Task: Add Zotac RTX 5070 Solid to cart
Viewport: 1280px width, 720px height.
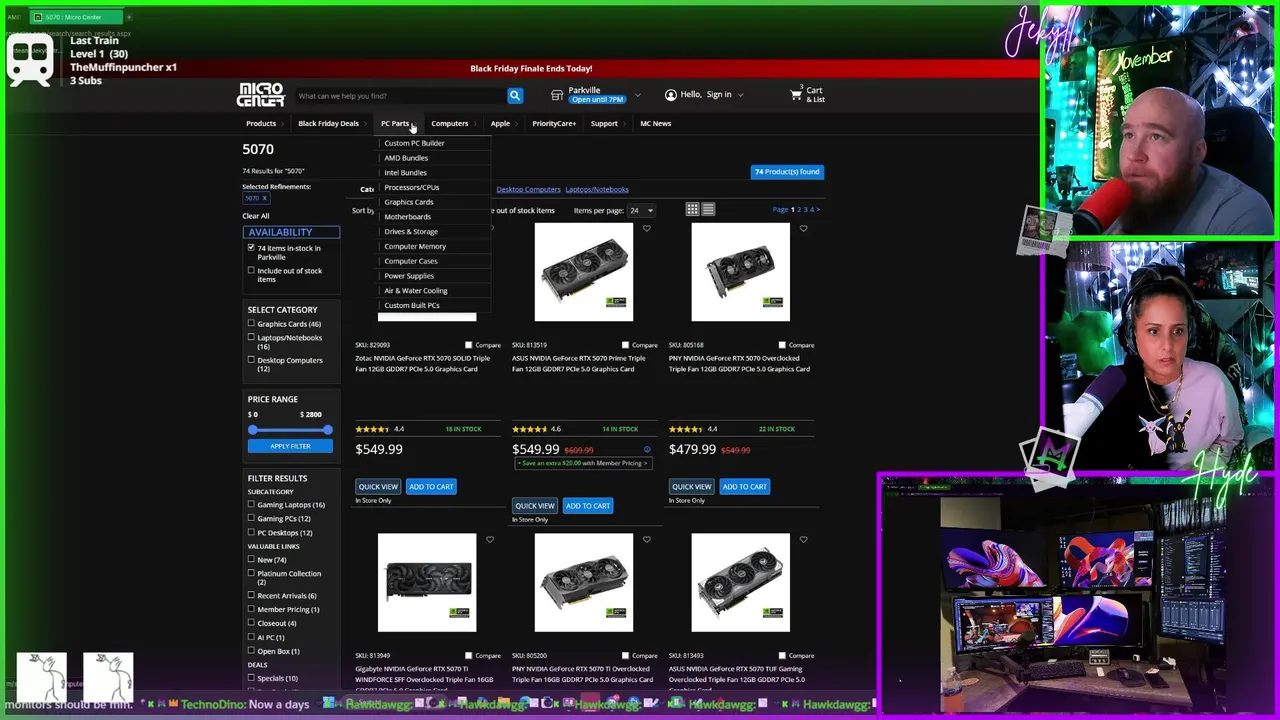Action: click(431, 486)
